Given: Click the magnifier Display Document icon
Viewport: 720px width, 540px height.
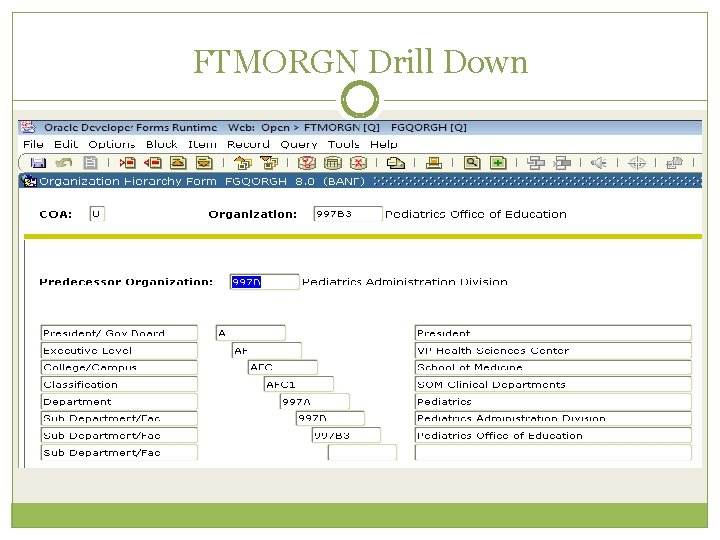Looking at the screenshot, I should coord(472,163).
